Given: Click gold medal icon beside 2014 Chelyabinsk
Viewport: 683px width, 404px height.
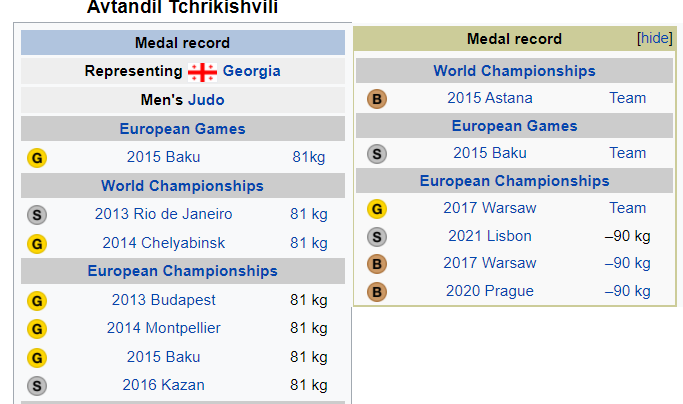Looking at the screenshot, I should 37,243.
